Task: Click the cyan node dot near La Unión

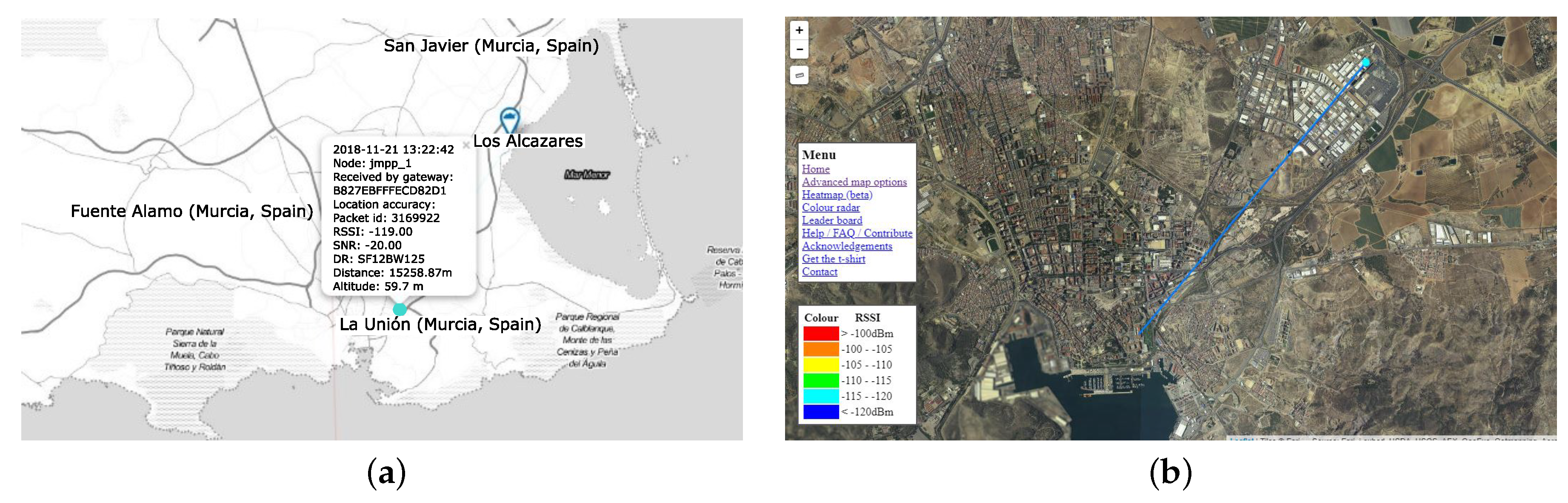Action: tap(399, 309)
